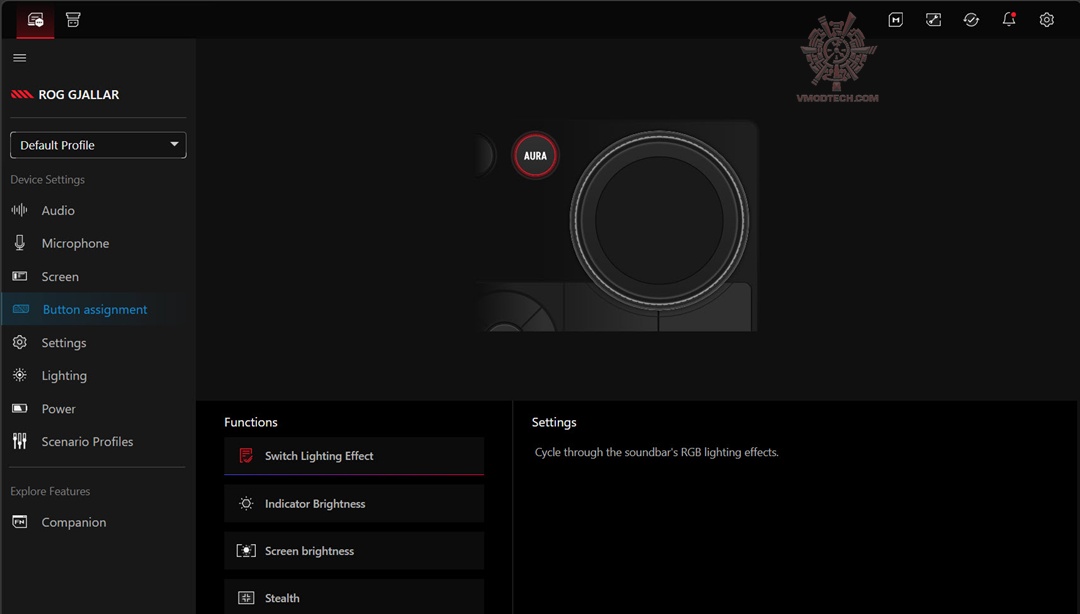The height and width of the screenshot is (614, 1080).
Task: Choose the Indicator Brightness function
Action: click(354, 504)
